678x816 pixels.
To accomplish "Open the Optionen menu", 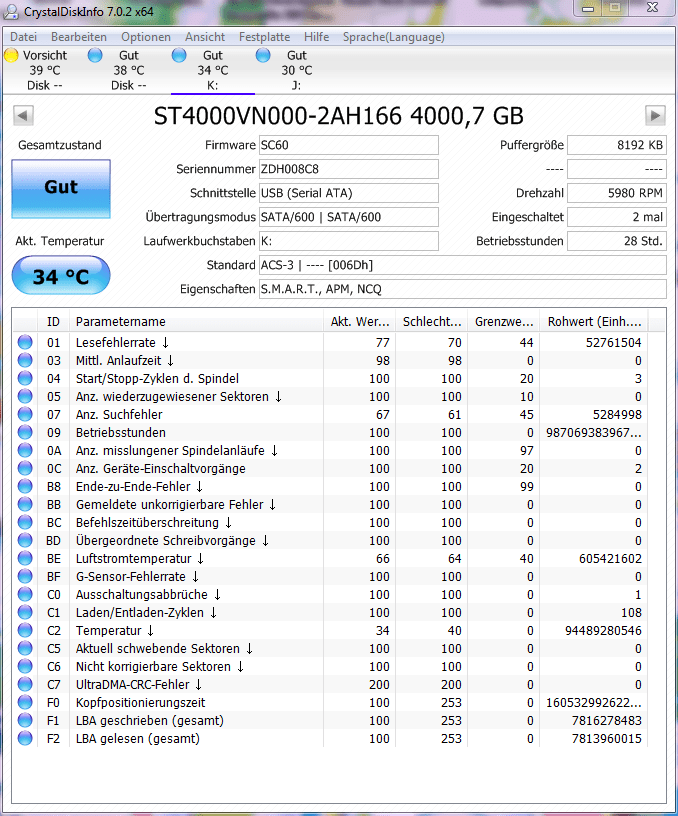I will (x=146, y=37).
